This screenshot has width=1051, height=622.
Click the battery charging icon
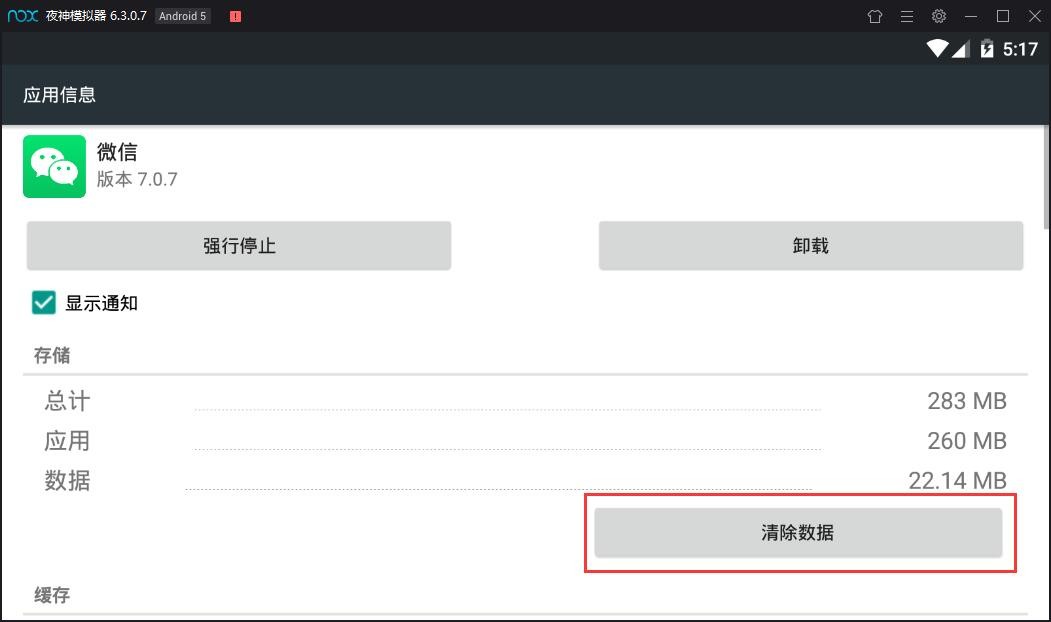tap(987, 48)
